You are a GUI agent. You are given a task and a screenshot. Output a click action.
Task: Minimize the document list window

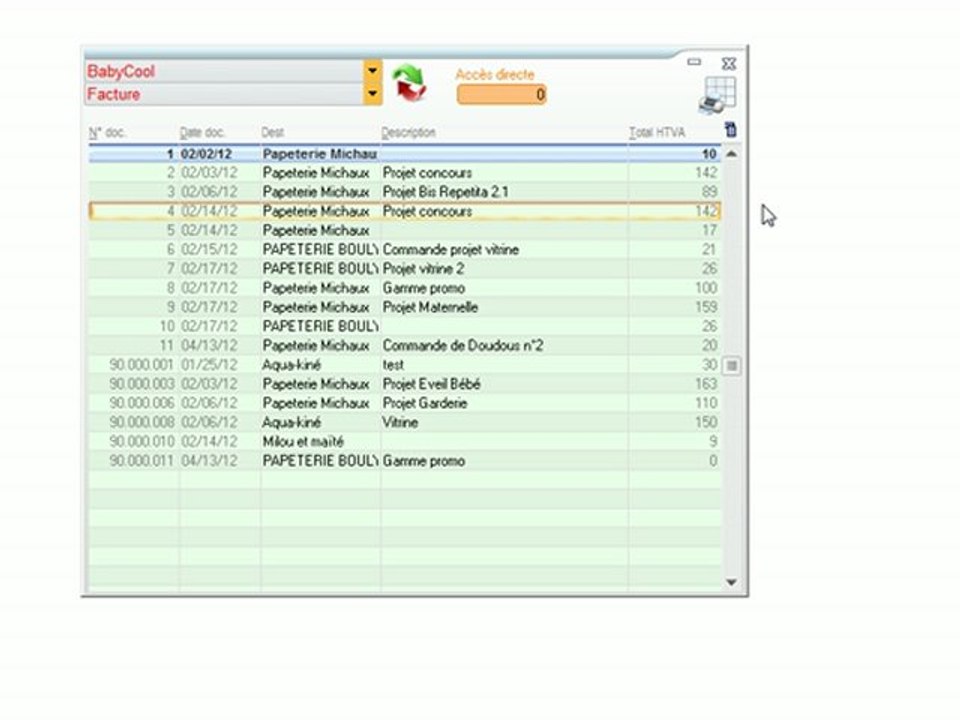(694, 62)
